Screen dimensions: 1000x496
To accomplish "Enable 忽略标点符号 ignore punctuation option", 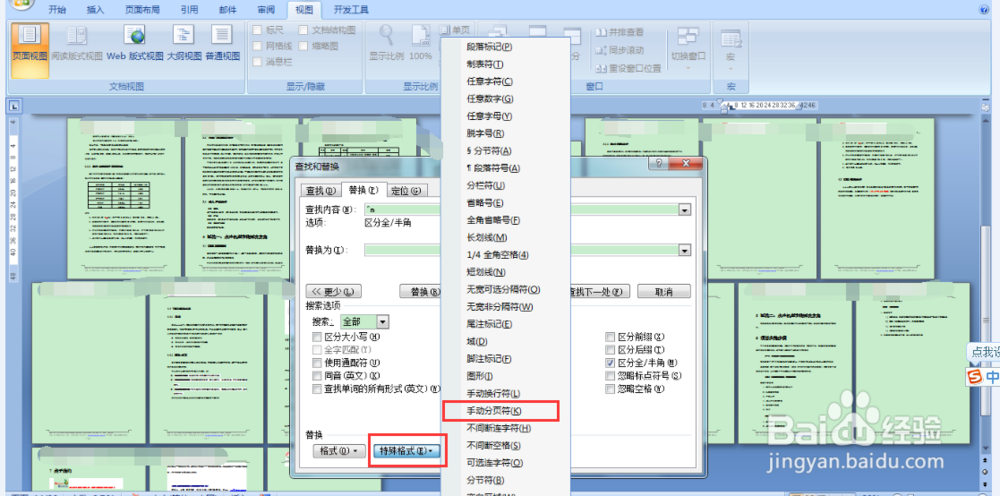I will pyautogui.click(x=610, y=376).
